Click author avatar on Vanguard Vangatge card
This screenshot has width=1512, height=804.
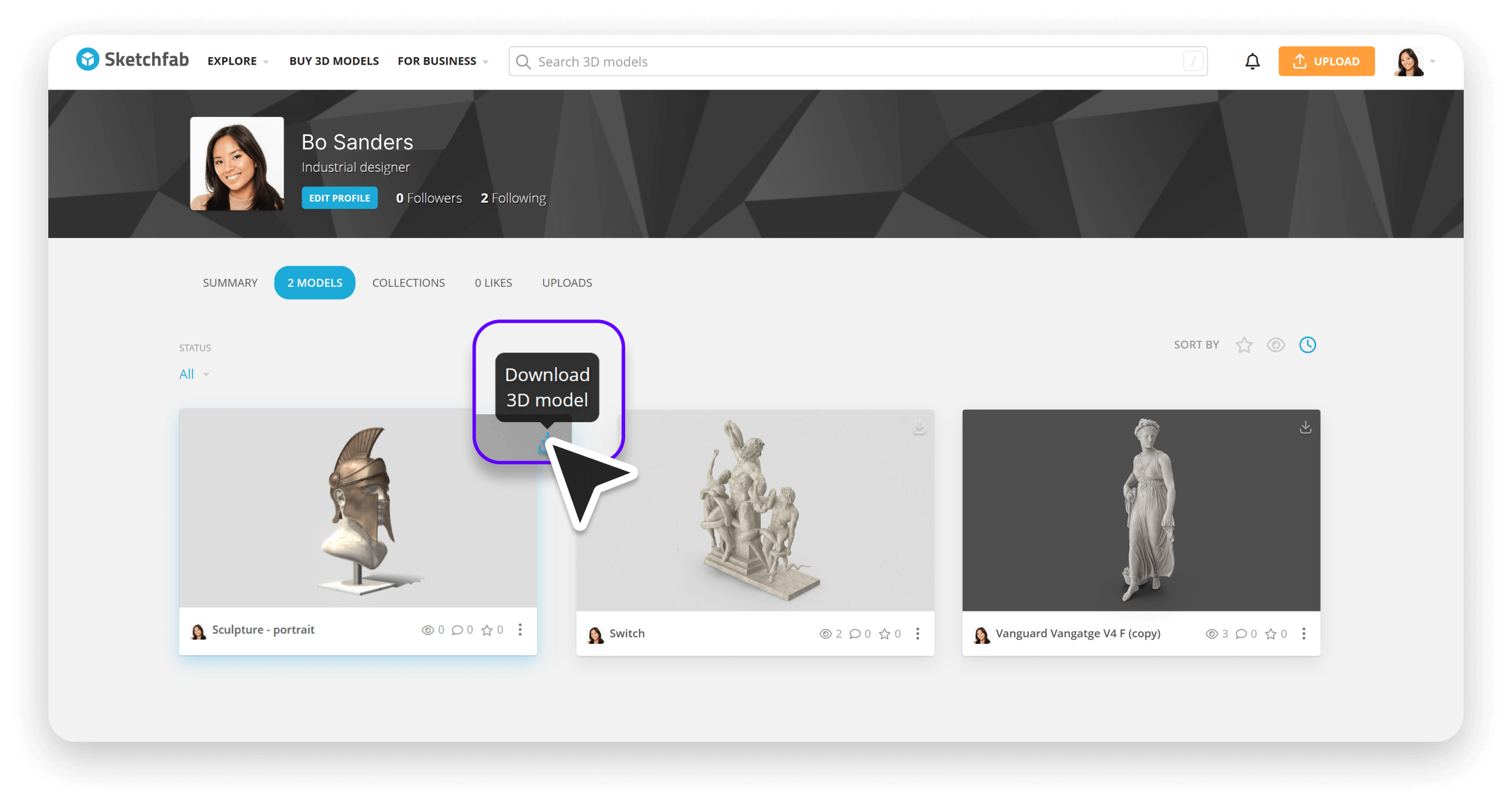pyautogui.click(x=982, y=634)
